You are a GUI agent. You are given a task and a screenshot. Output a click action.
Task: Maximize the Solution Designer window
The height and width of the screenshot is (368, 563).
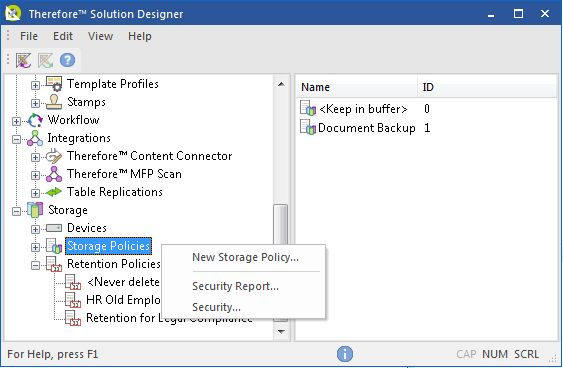point(518,14)
